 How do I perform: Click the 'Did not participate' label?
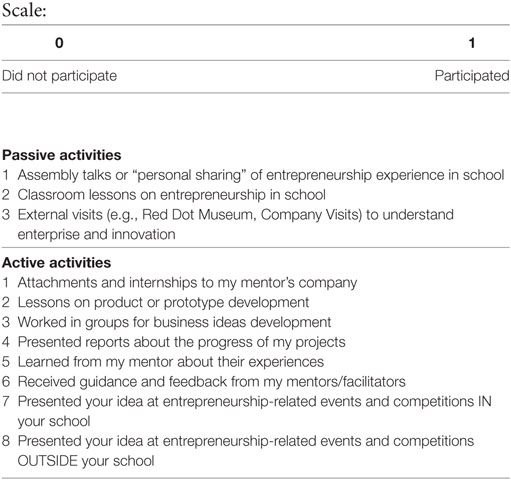59,76
